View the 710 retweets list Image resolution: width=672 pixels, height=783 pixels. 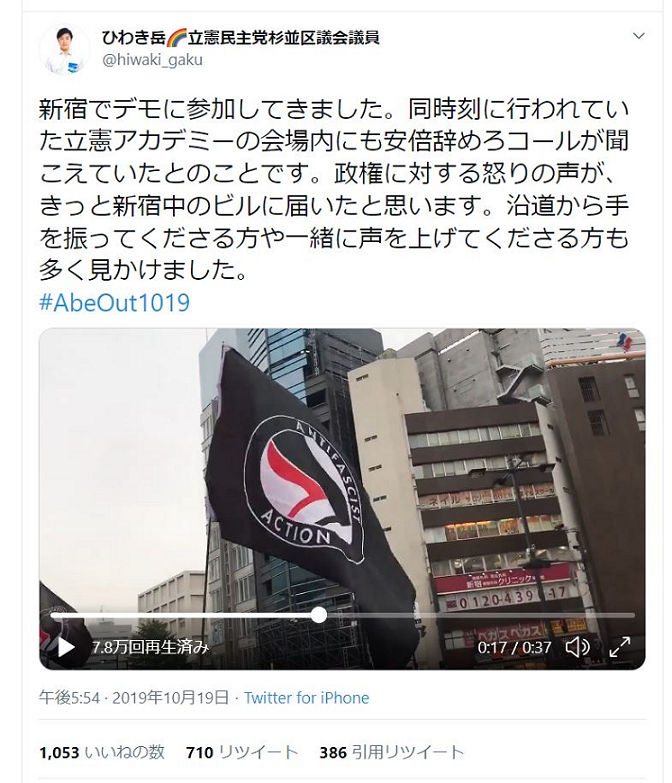[242, 752]
